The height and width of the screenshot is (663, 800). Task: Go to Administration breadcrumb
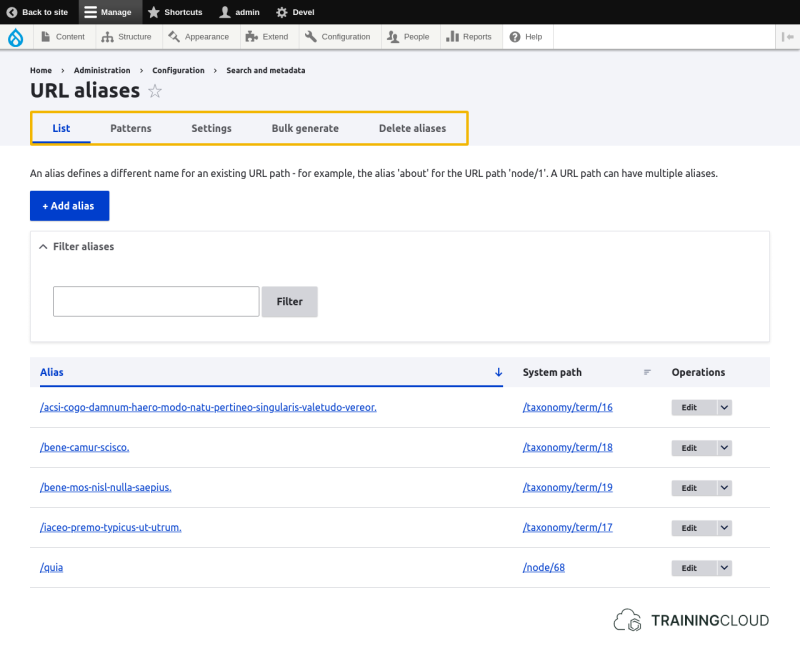click(102, 70)
